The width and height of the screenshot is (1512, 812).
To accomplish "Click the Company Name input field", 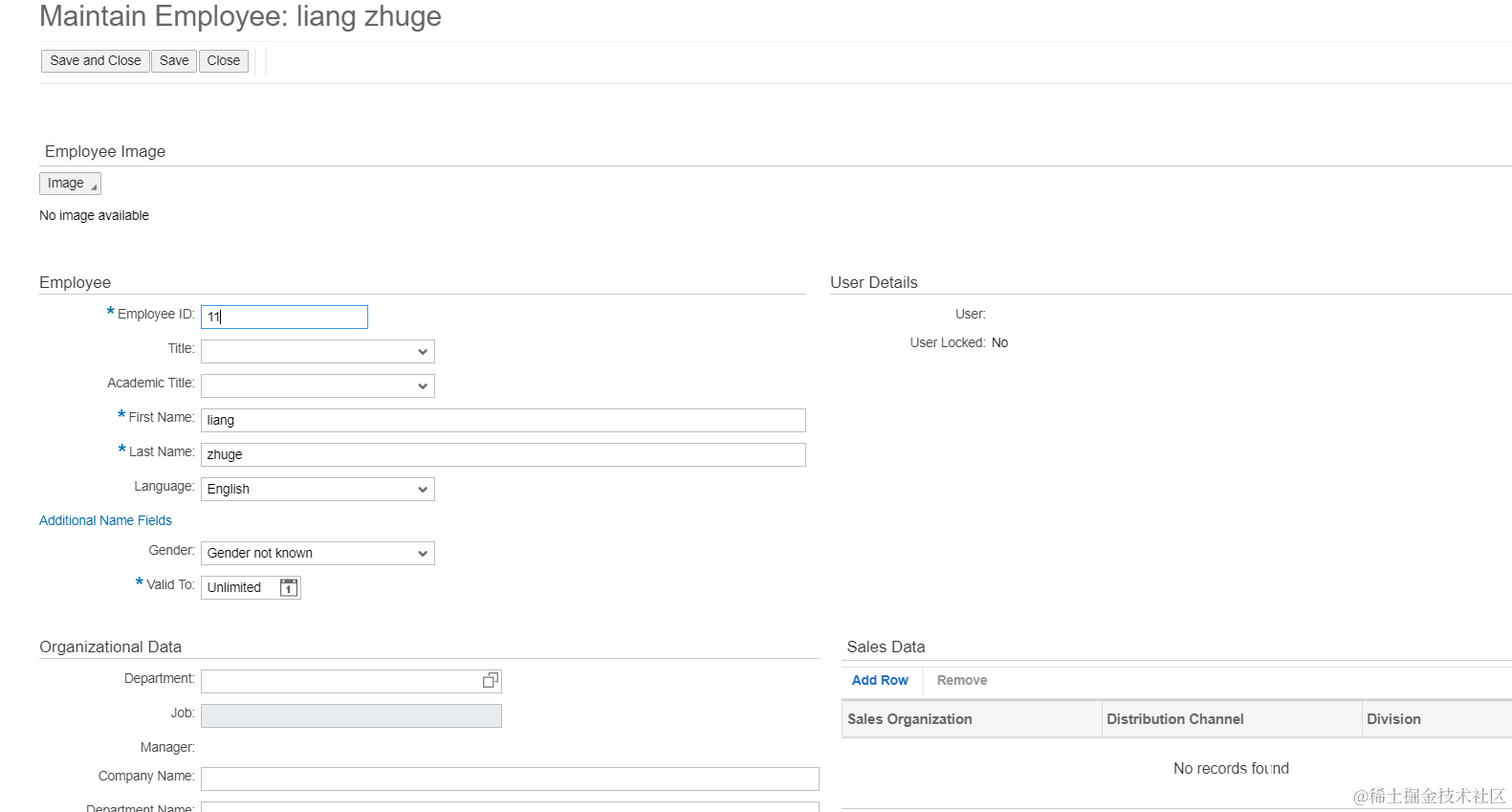I will pyautogui.click(x=510, y=779).
